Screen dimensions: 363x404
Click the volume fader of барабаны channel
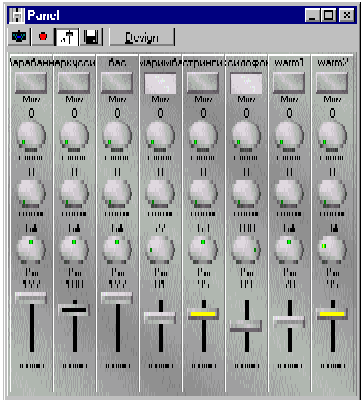tap(31, 298)
